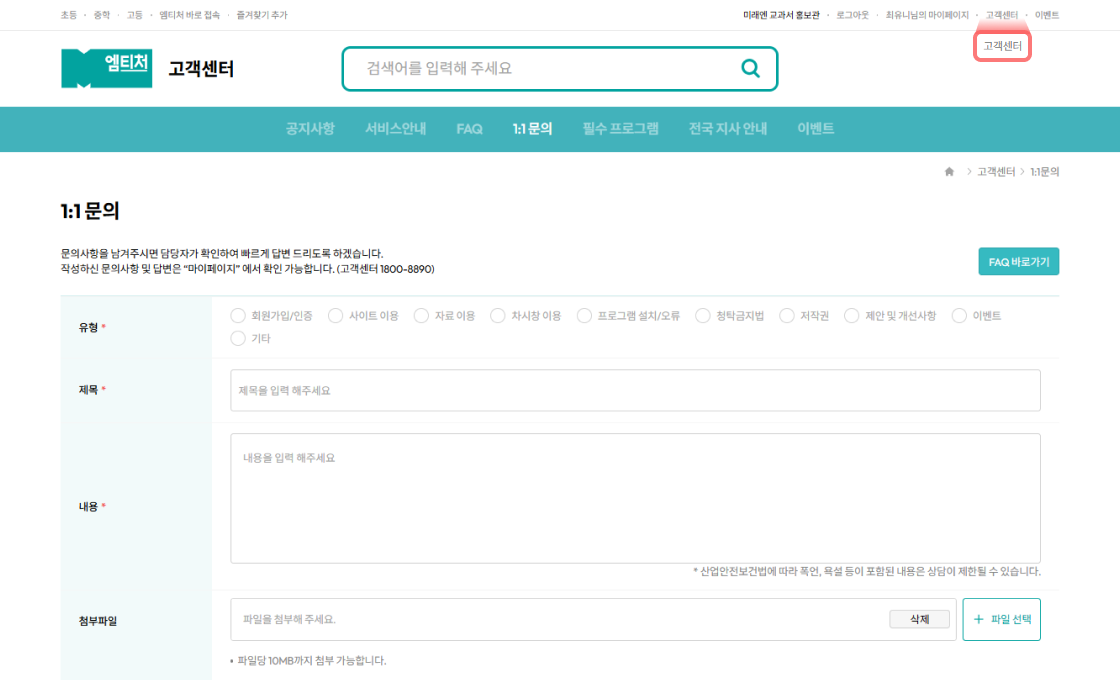This screenshot has height=680, width=1120.
Task: Open the 공지사항 menu tab
Action: pyautogui.click(x=310, y=129)
